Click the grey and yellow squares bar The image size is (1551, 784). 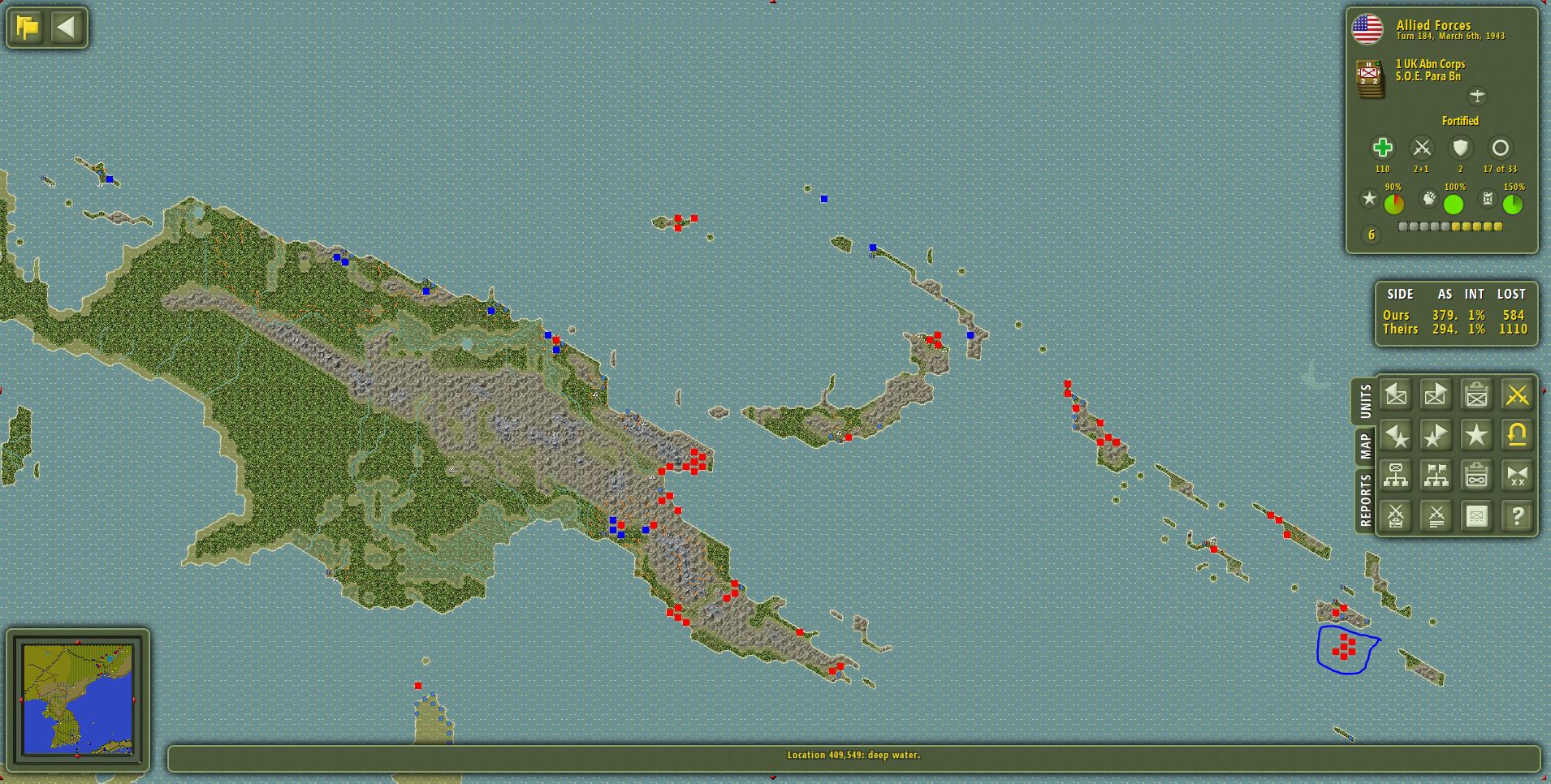1450,227
